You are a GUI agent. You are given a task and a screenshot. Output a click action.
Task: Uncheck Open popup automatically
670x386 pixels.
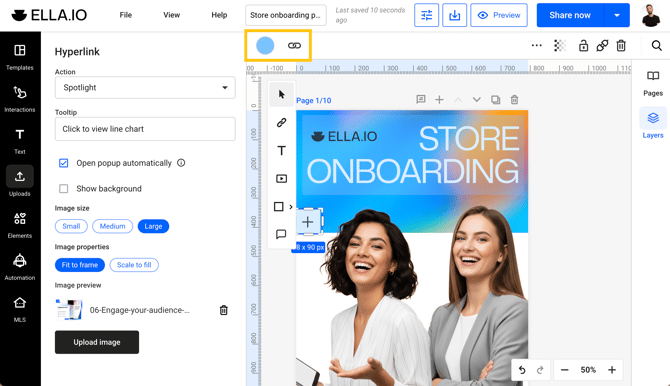[64, 163]
